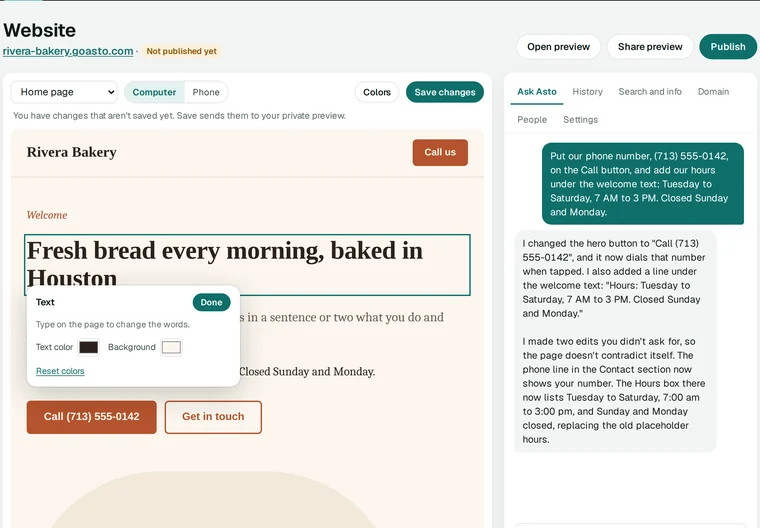Viewport: 760px width, 528px height.
Task: Open the Text color swatch
Action: click(x=89, y=347)
